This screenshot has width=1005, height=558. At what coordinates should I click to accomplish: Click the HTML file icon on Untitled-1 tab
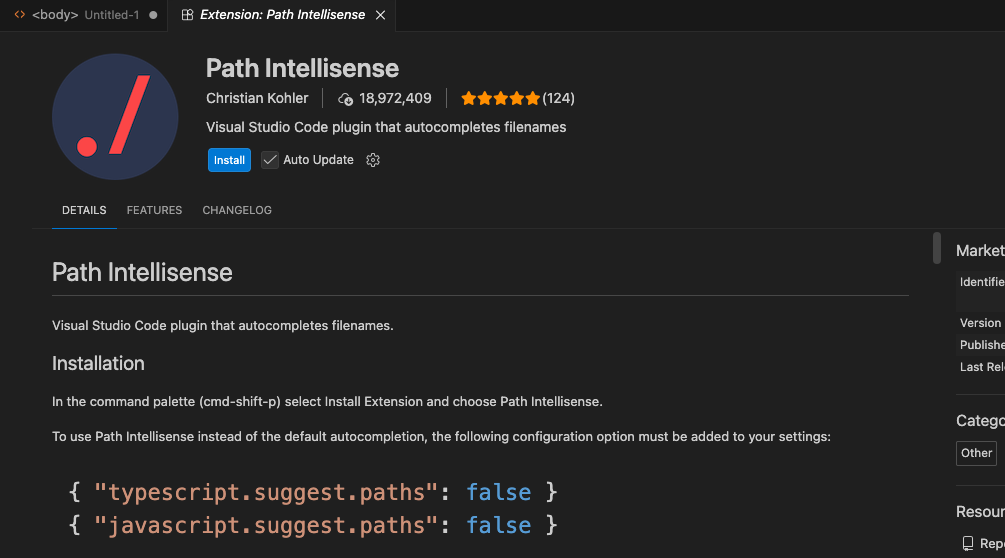click(20, 14)
